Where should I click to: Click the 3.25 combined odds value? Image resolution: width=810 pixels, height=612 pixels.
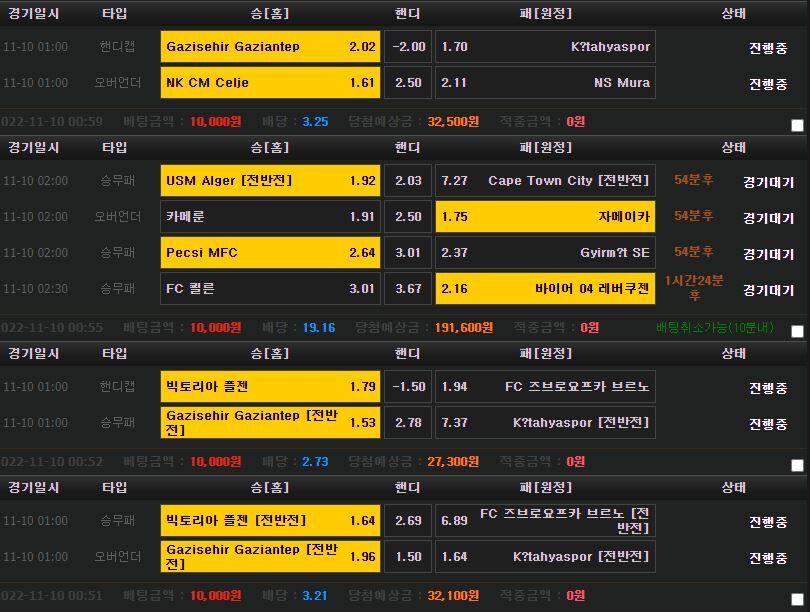tap(315, 122)
